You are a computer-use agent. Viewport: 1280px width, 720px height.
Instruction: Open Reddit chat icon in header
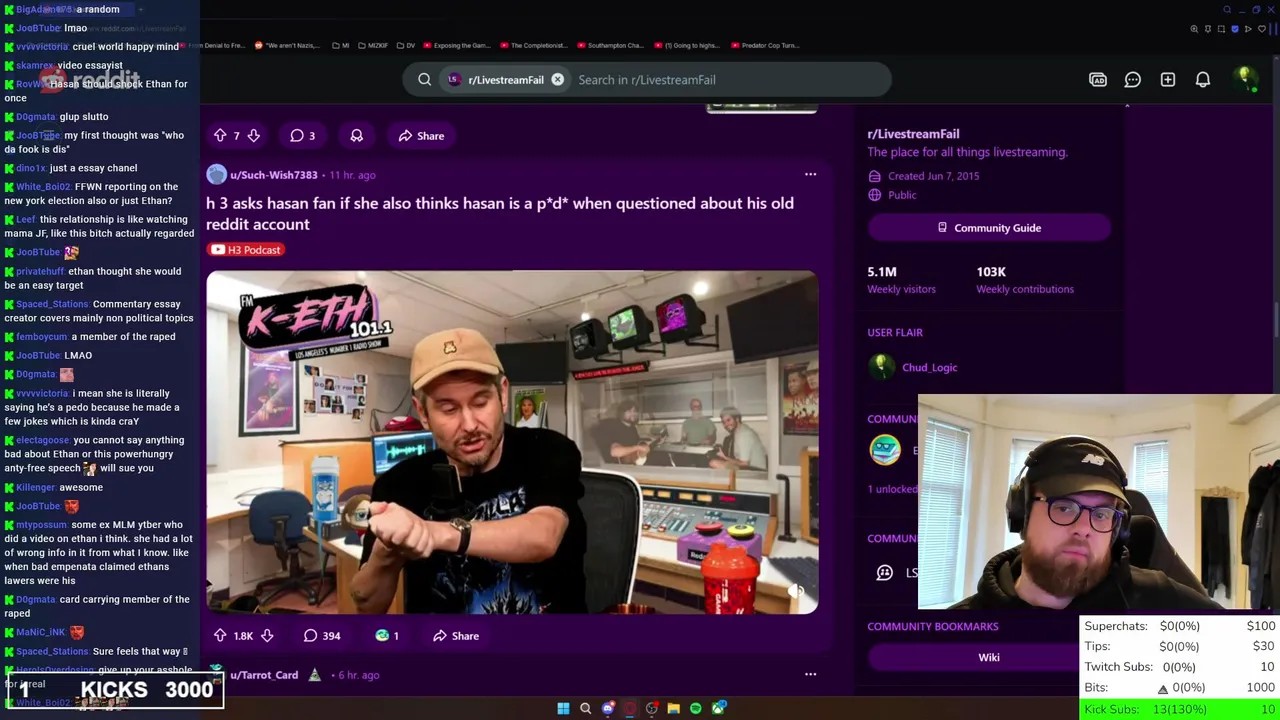1132,80
